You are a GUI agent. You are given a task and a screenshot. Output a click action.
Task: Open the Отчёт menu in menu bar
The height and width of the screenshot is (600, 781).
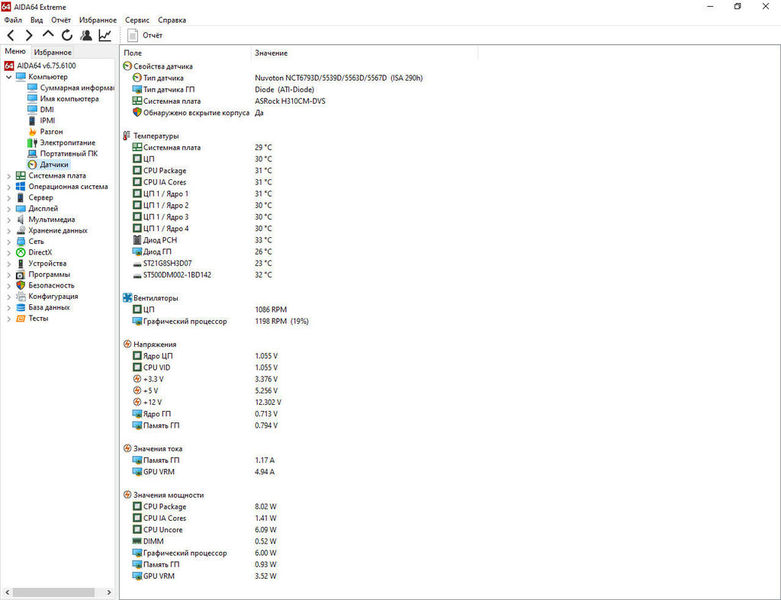tap(61, 20)
